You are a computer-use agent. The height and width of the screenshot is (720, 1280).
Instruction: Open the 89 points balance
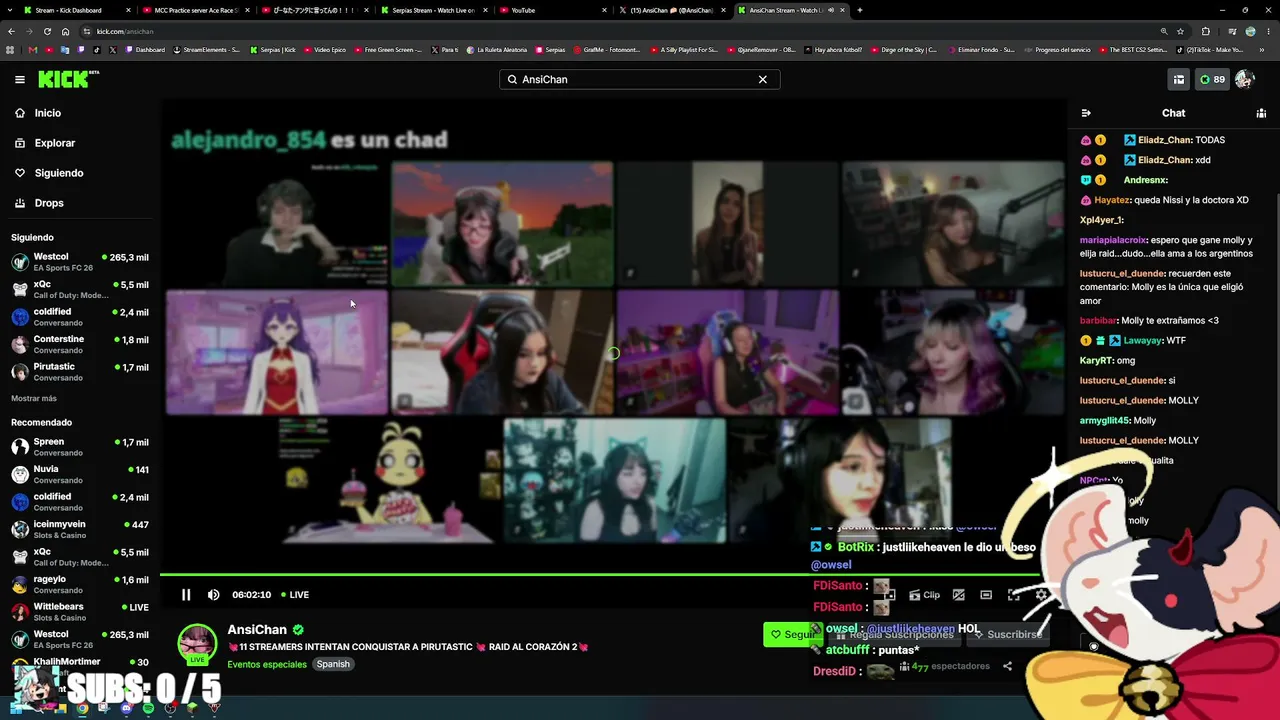[1212, 79]
